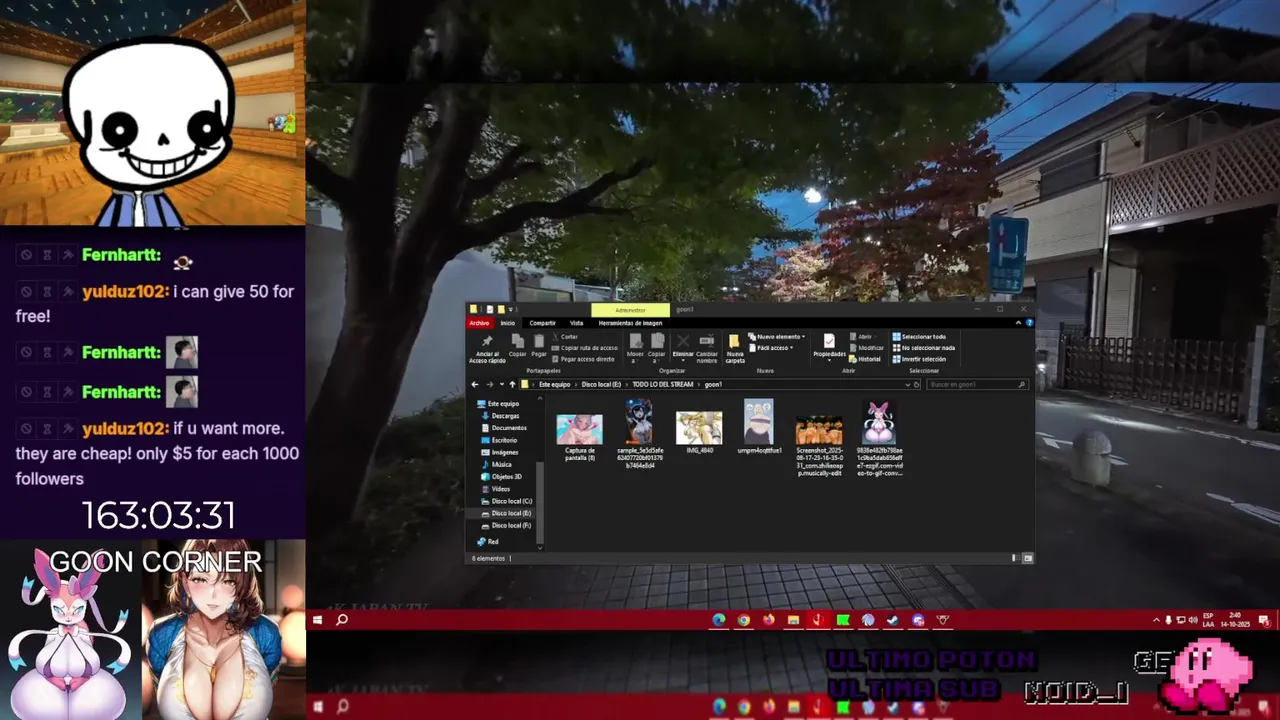Select the Administrar contextual tab
The height and width of the screenshot is (720, 1280).
pos(630,310)
